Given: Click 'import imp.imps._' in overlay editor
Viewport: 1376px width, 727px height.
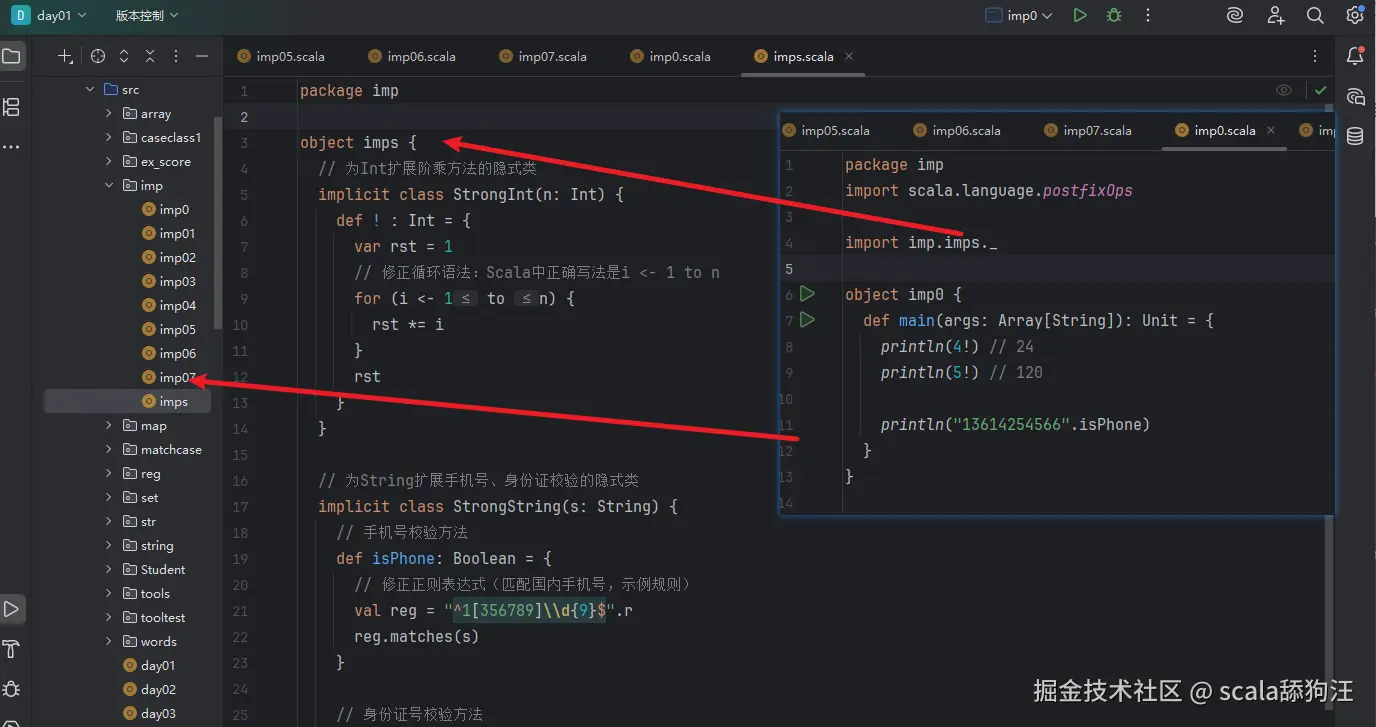Looking at the screenshot, I should [x=921, y=242].
